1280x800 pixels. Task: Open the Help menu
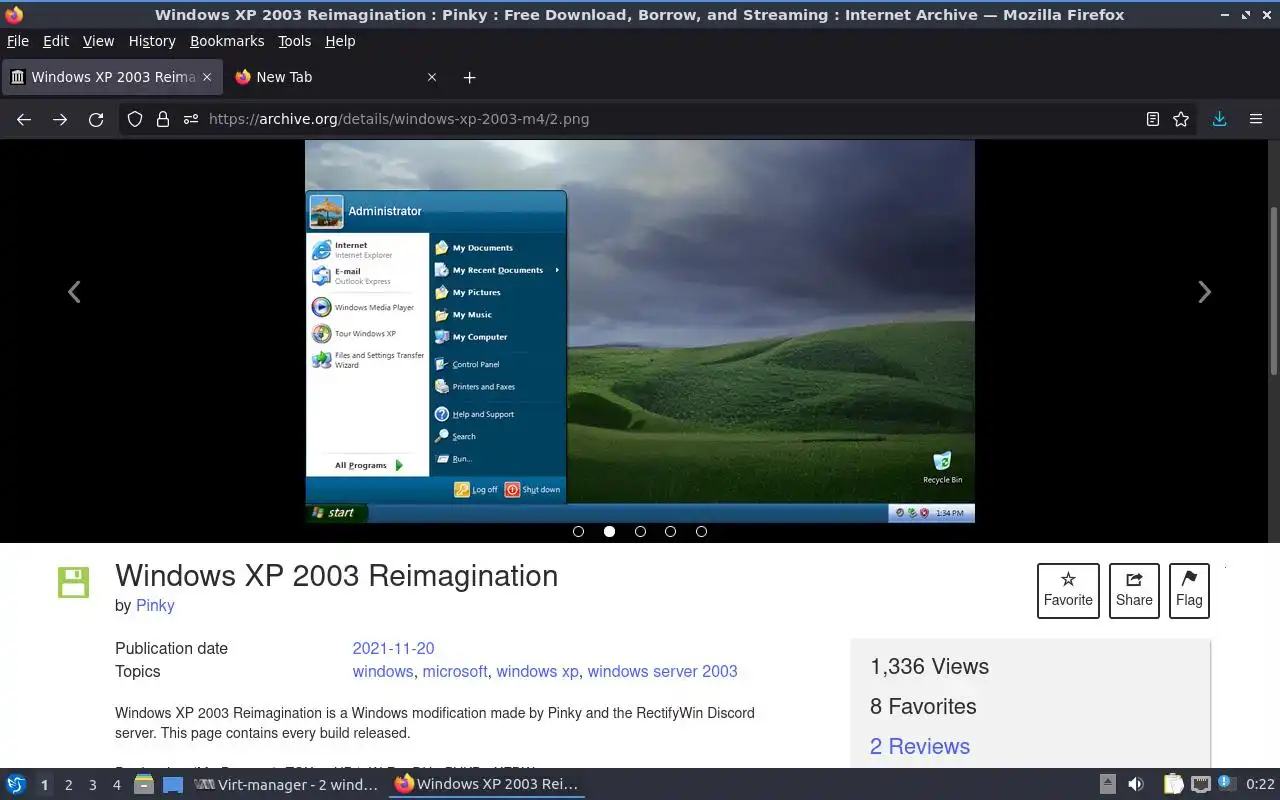pyautogui.click(x=340, y=41)
